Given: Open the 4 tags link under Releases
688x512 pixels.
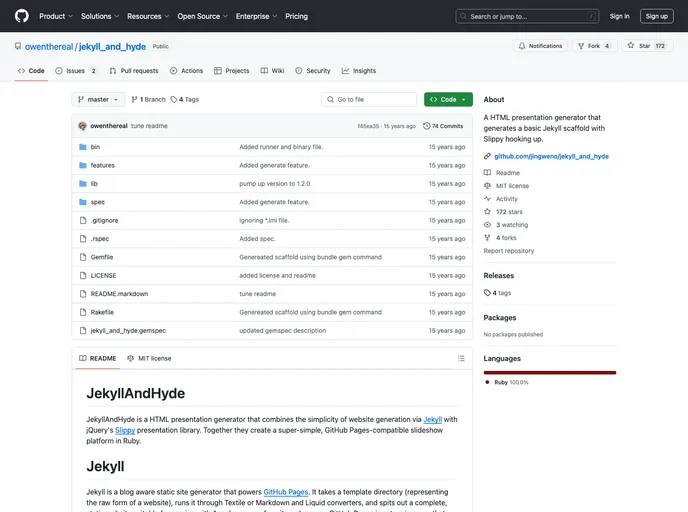Looking at the screenshot, I should [498, 293].
